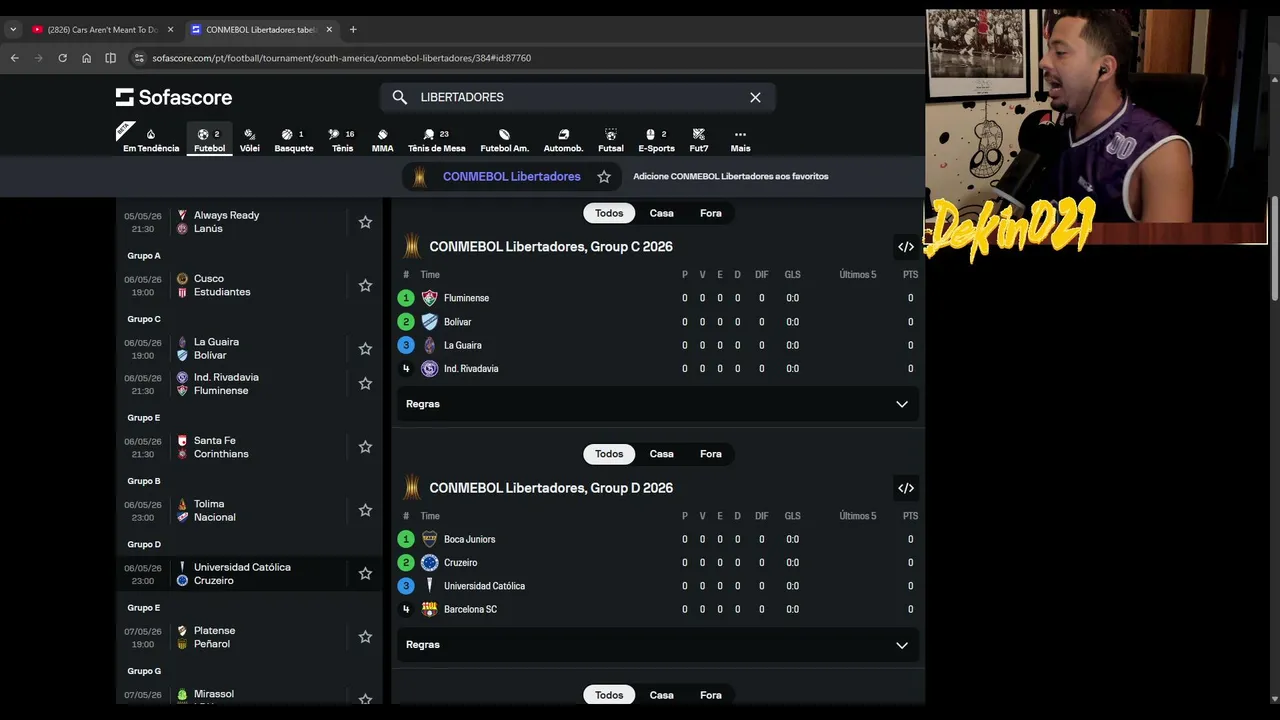Image resolution: width=1280 pixels, height=720 pixels.
Task: Click the browser address bar URL
Action: click(342, 58)
